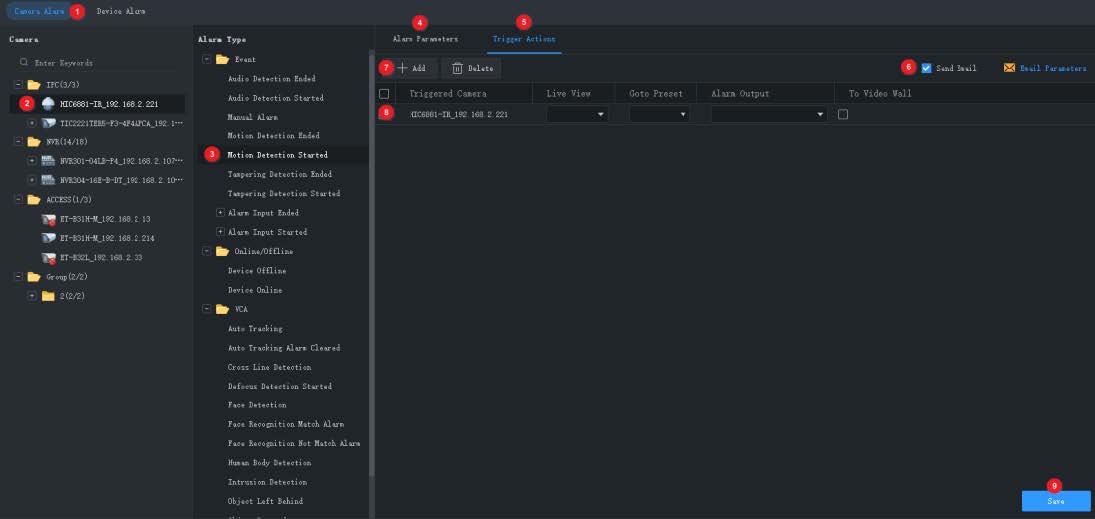The height and width of the screenshot is (519, 1095).
Task: Collapse the Online/Offline folder
Action: coord(206,251)
